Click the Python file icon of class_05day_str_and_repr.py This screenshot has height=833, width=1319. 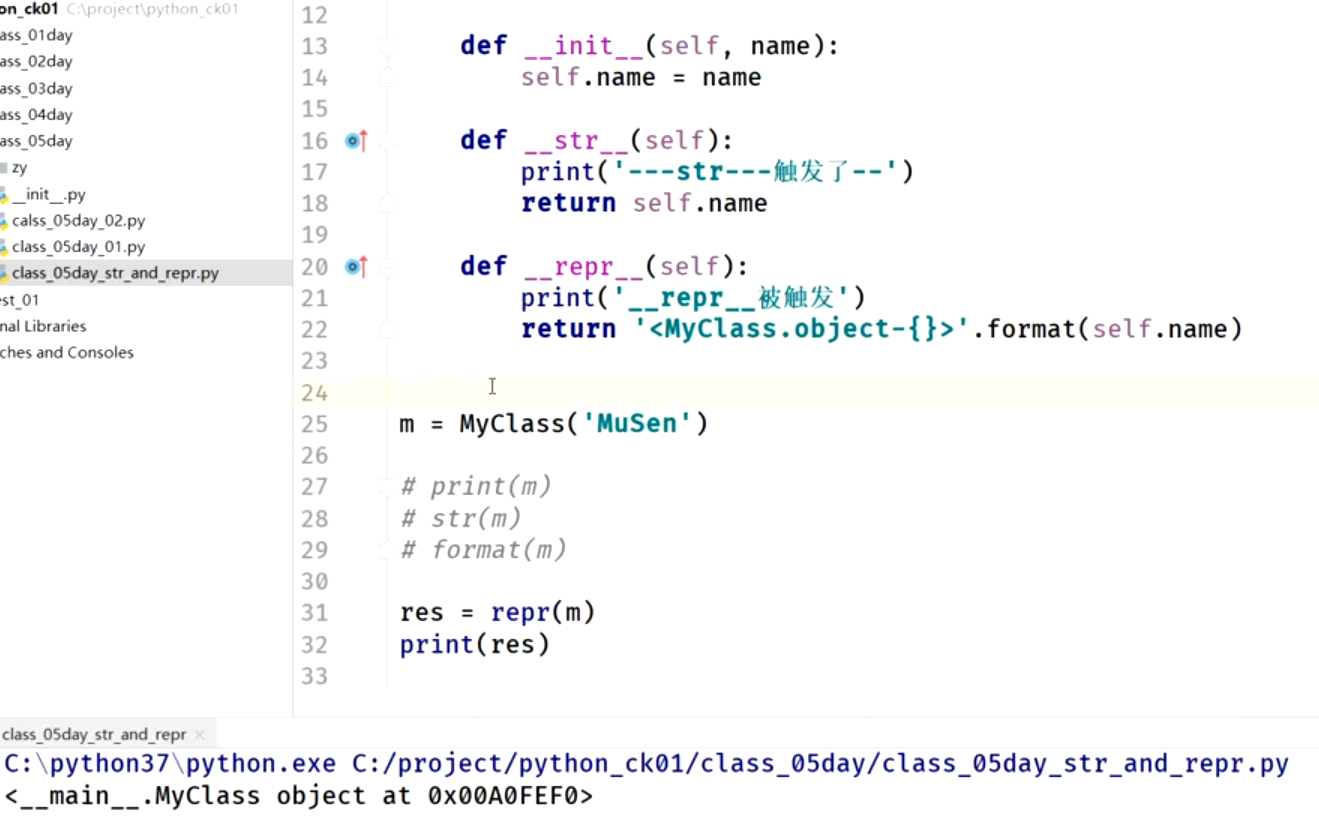4,273
